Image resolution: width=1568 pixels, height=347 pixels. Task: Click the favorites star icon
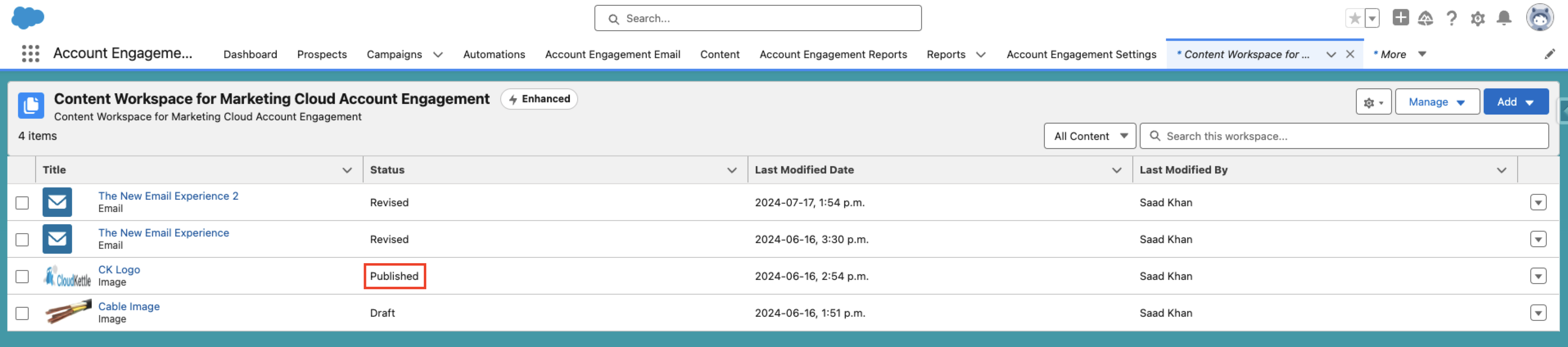[x=1354, y=18]
